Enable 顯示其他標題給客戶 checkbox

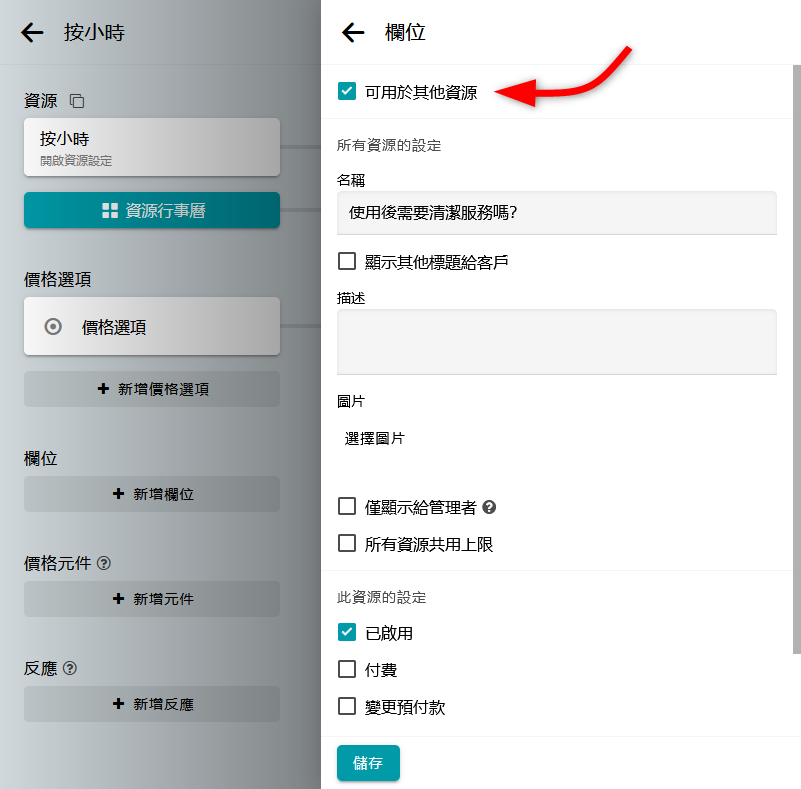coord(347,261)
